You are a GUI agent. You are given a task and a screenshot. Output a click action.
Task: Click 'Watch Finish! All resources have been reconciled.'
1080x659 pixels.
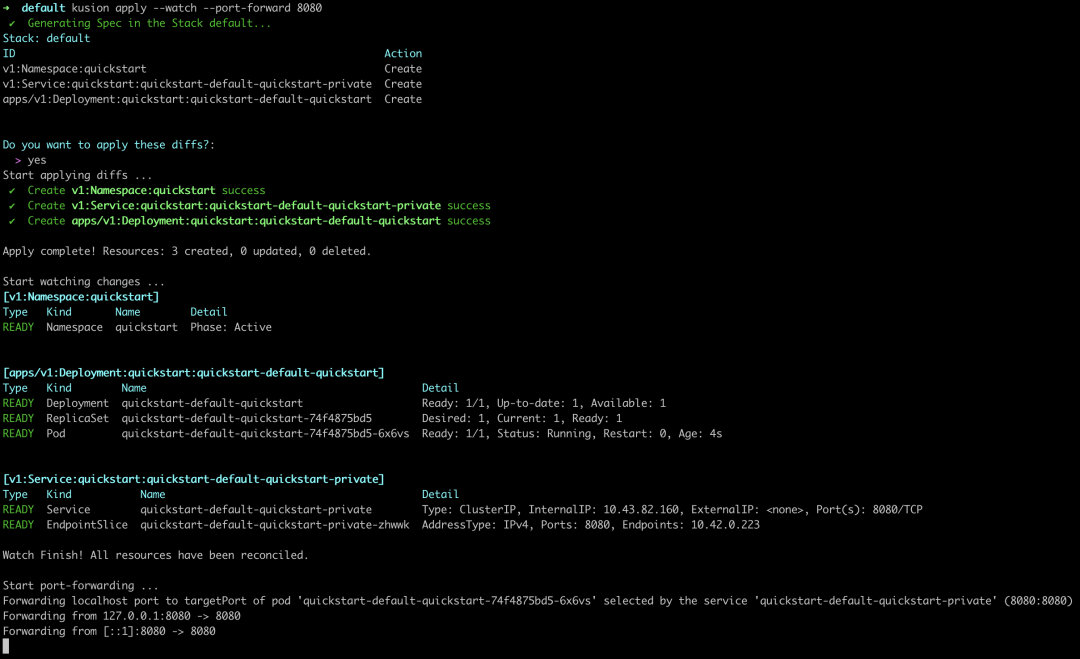[x=156, y=555]
